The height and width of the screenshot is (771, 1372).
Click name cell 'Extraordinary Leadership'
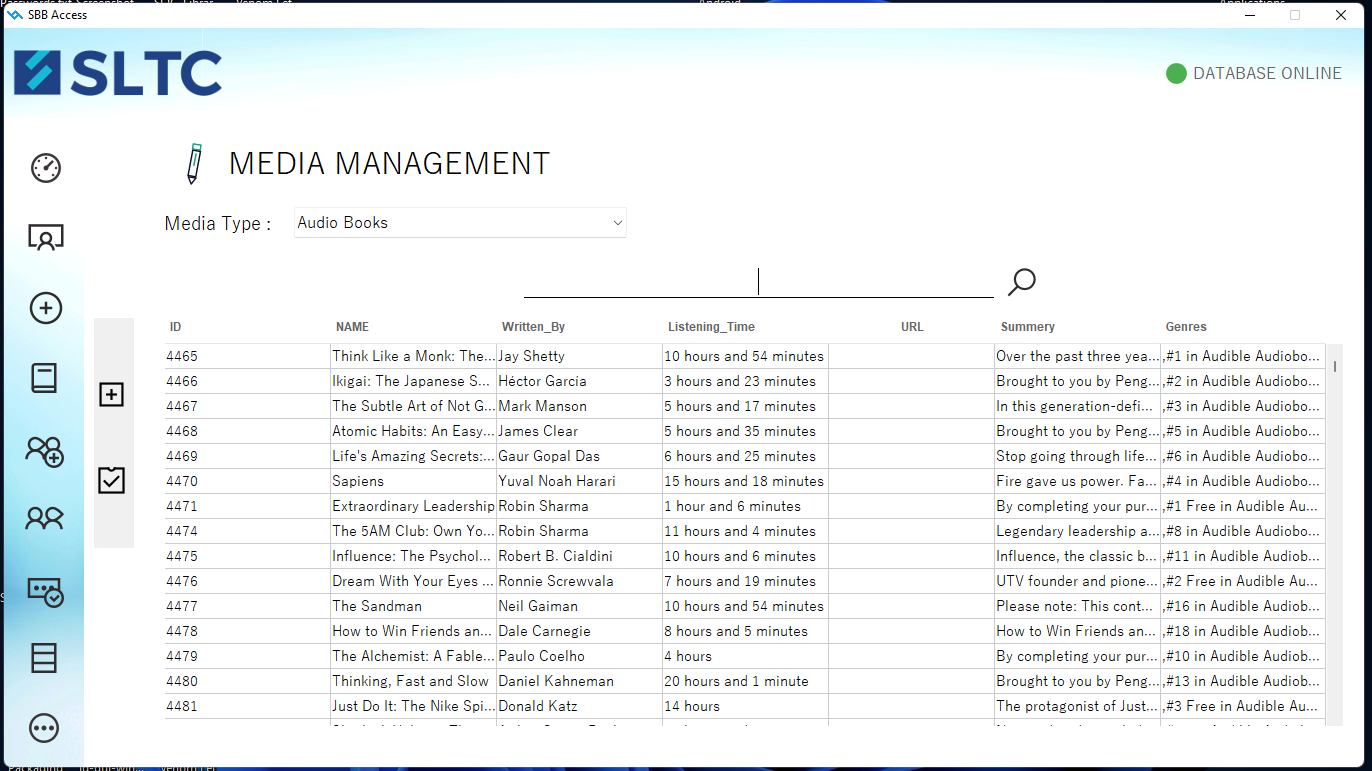[414, 506]
